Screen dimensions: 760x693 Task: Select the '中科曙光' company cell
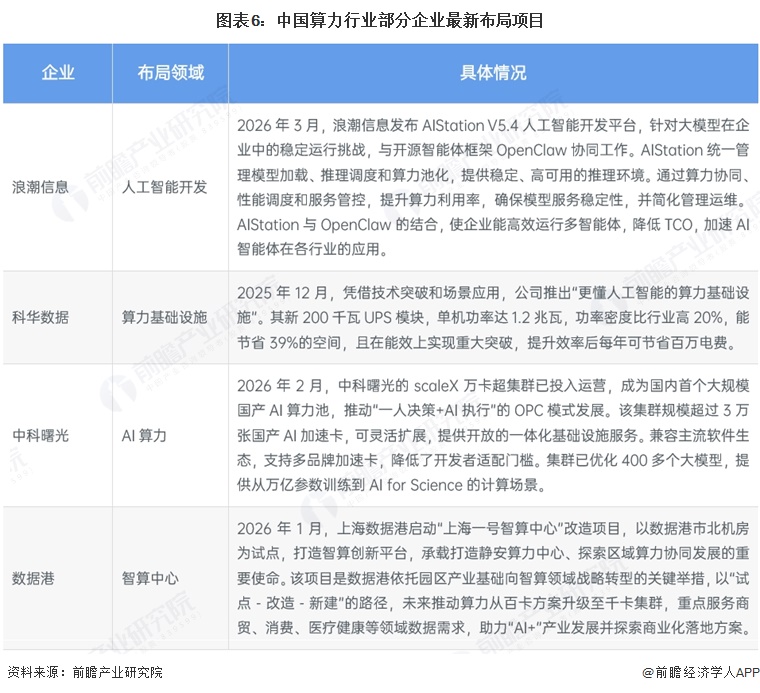coord(58,435)
